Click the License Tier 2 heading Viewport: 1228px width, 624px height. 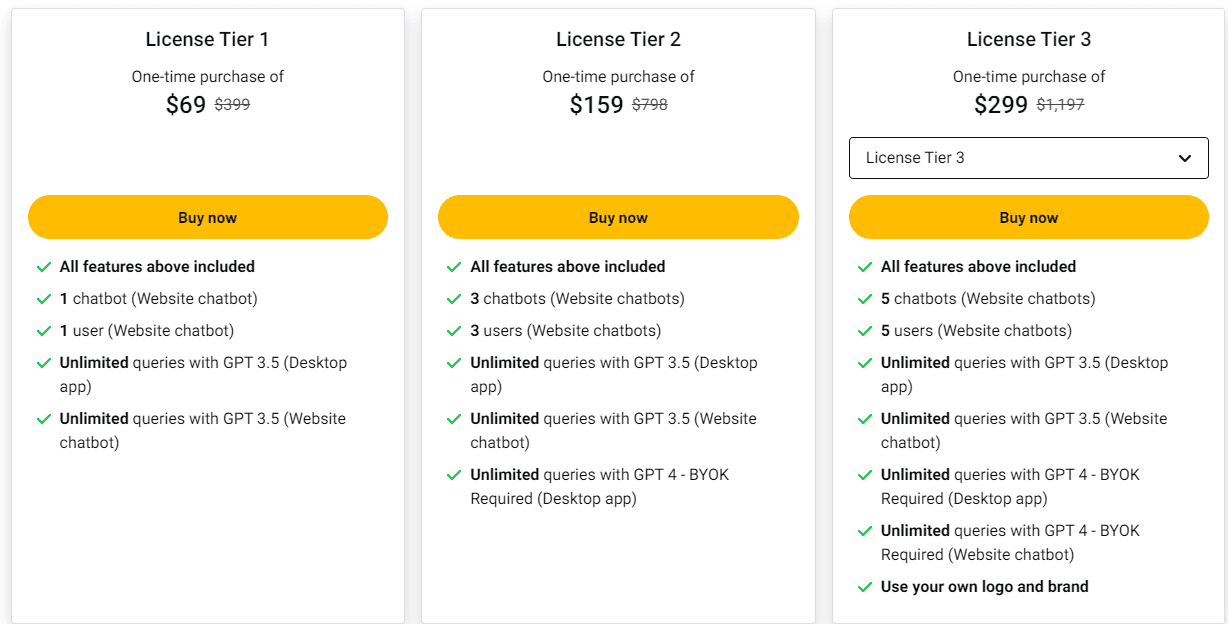coord(618,39)
